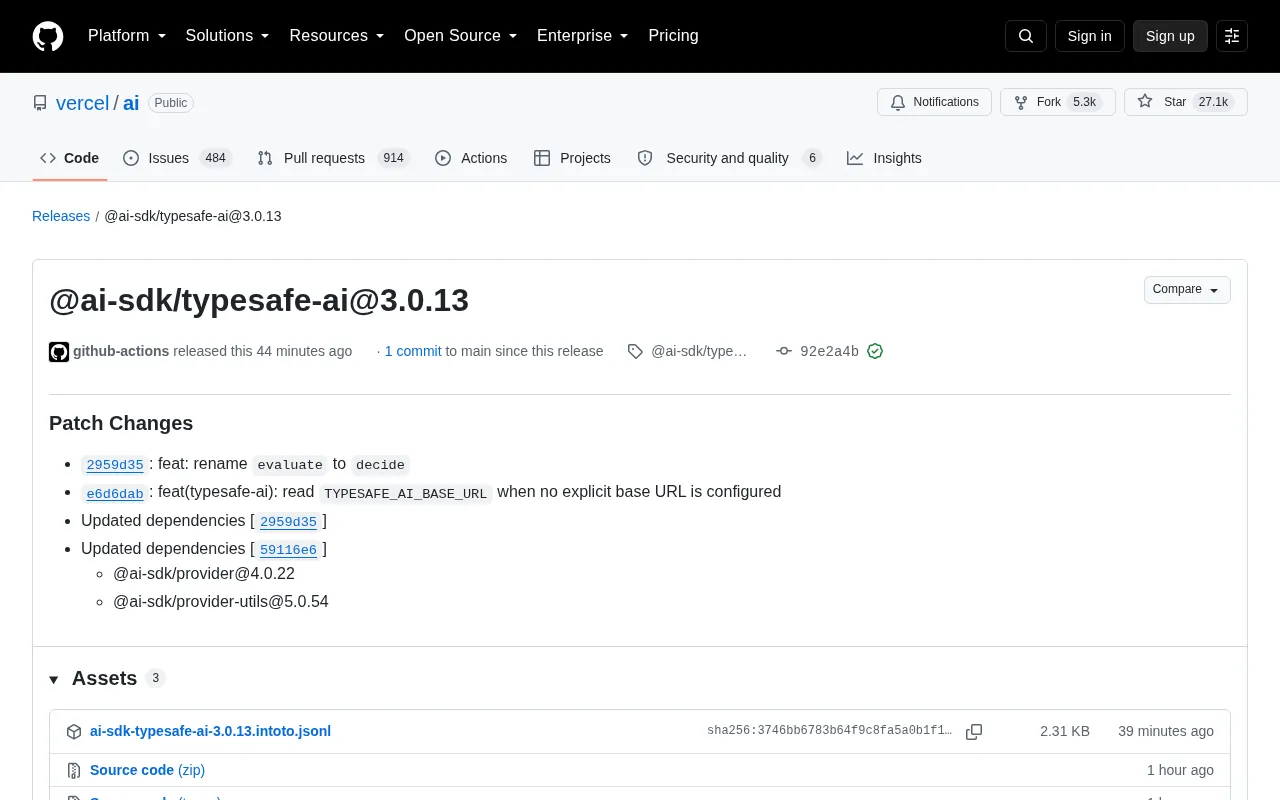Switch to the Pull requests tab
The image size is (1280, 800).
point(333,158)
